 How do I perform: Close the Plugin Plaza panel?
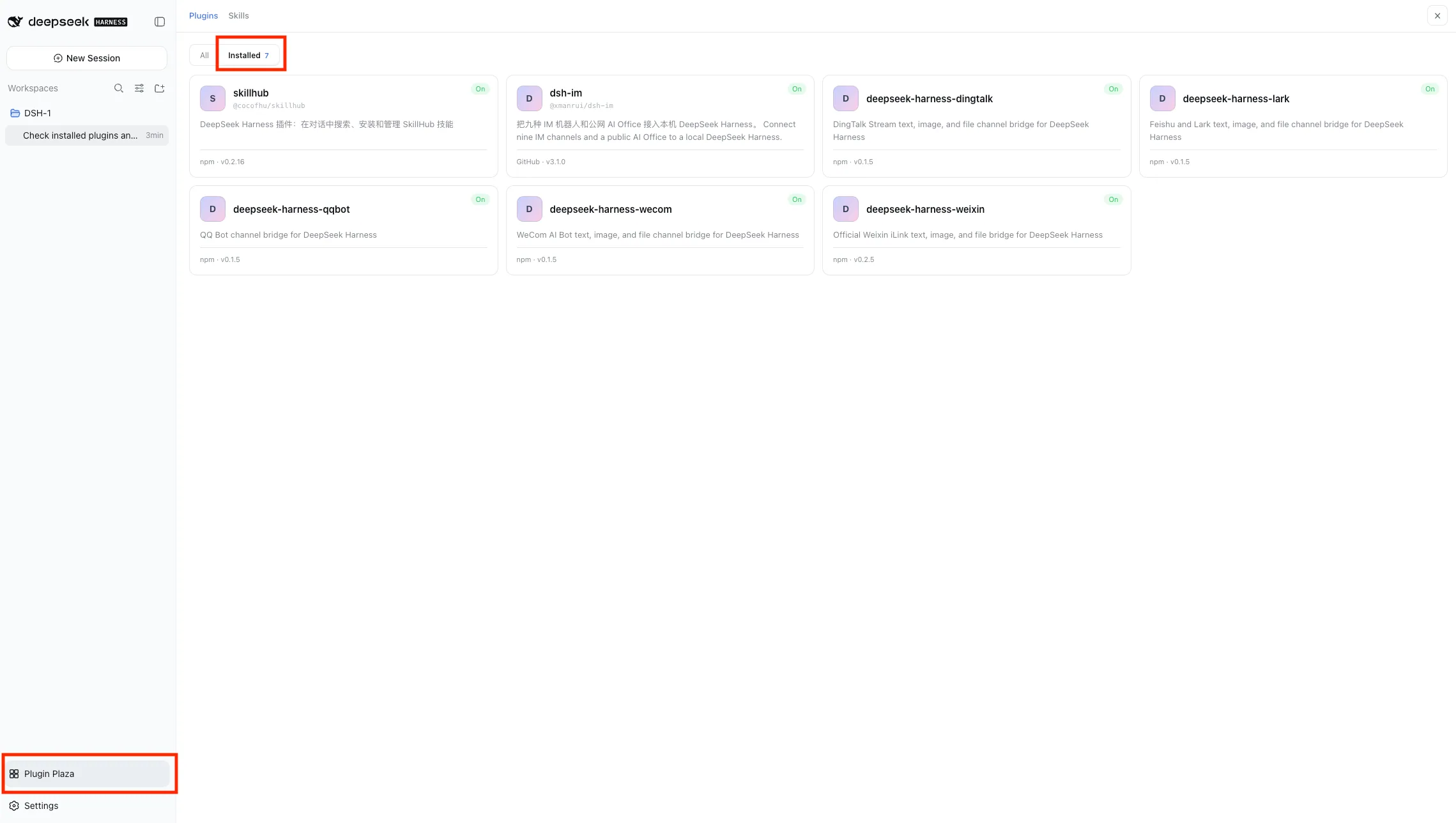coord(1437,16)
